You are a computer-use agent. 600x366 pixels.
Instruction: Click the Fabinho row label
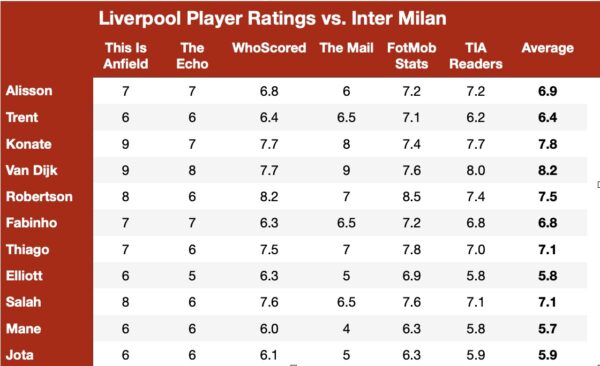(x=31, y=223)
